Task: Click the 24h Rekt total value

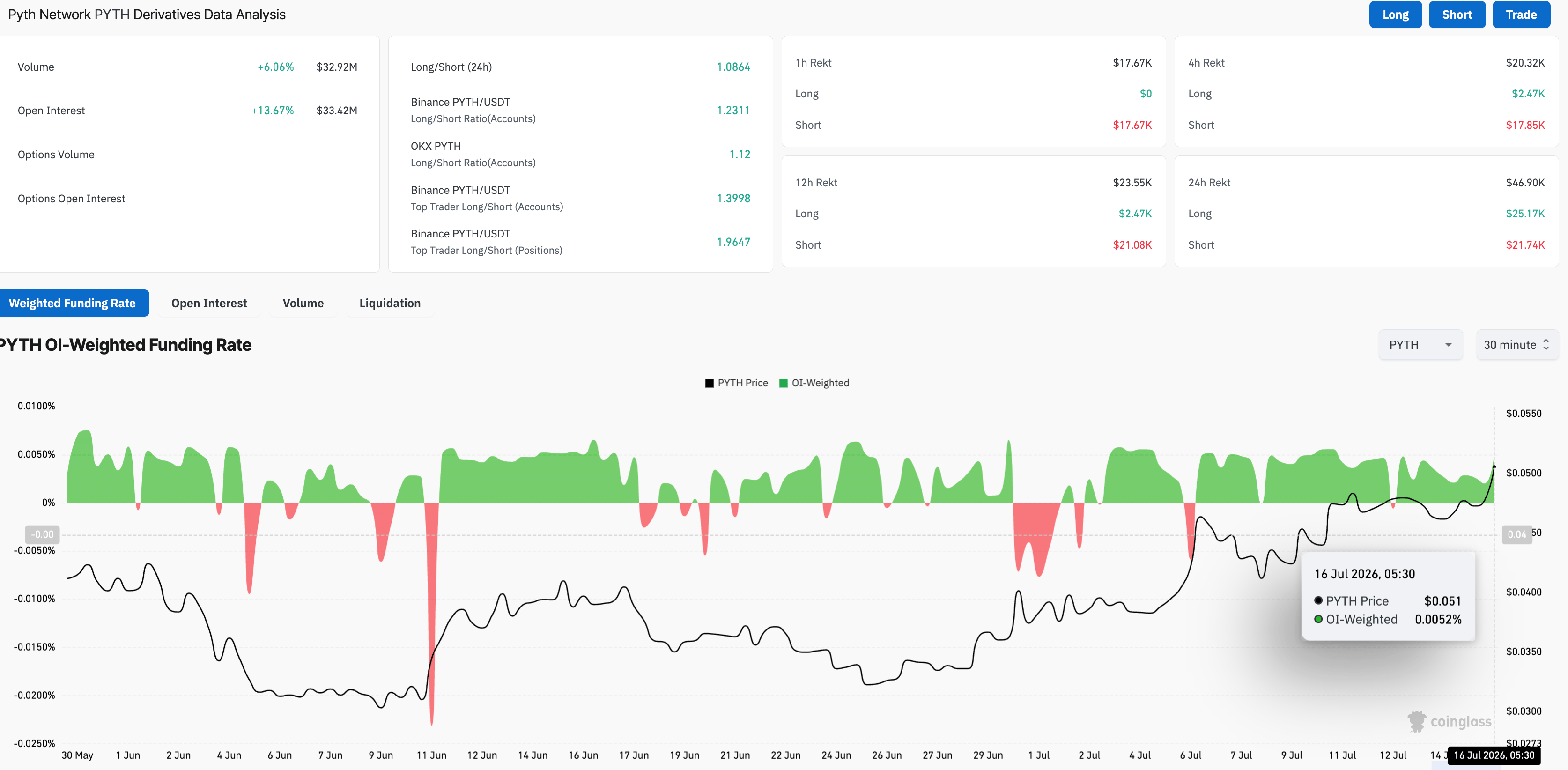Action: click(1525, 183)
